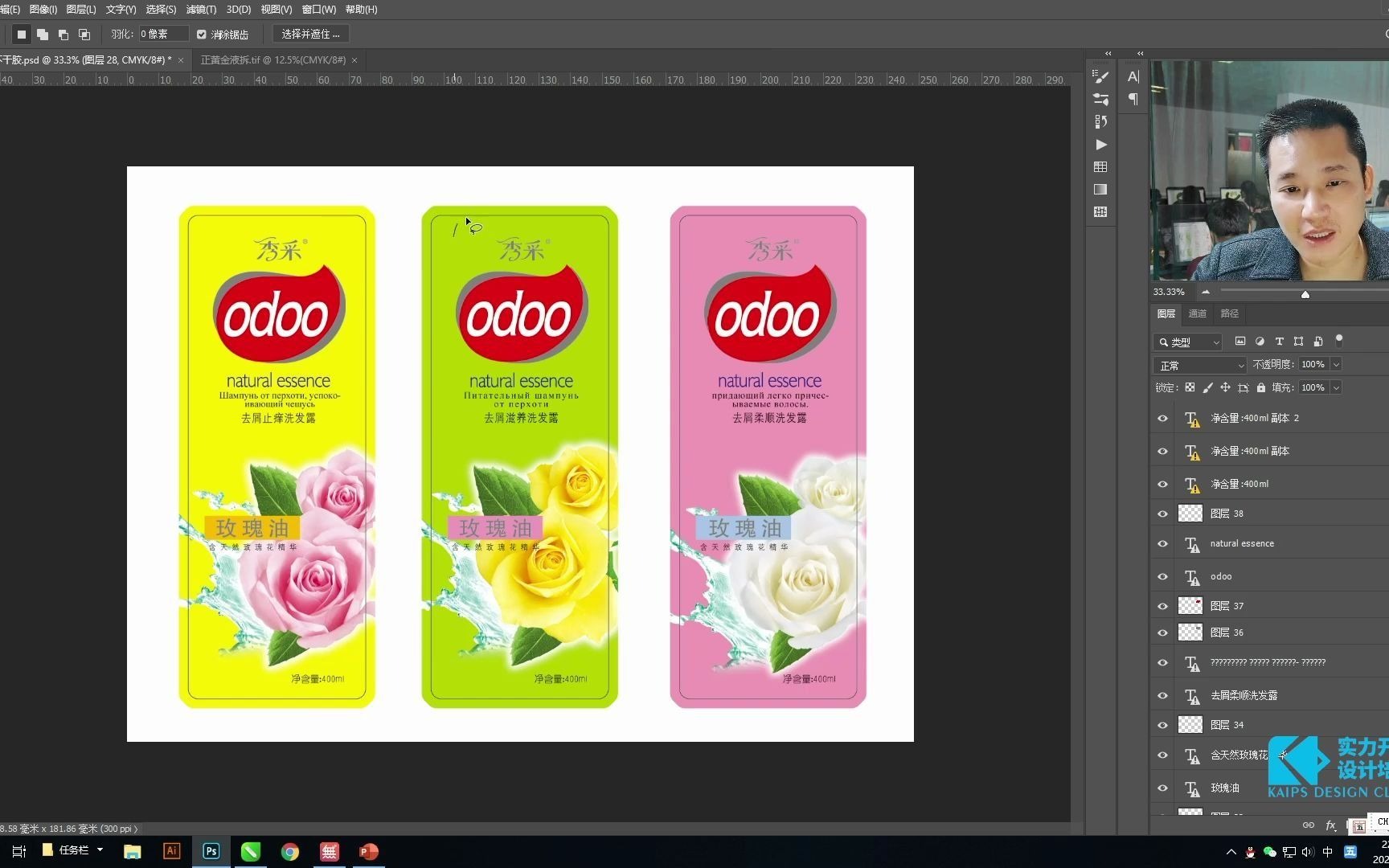
Task: Expand the taskbar toolbar dropdown arrow
Action: 100,850
